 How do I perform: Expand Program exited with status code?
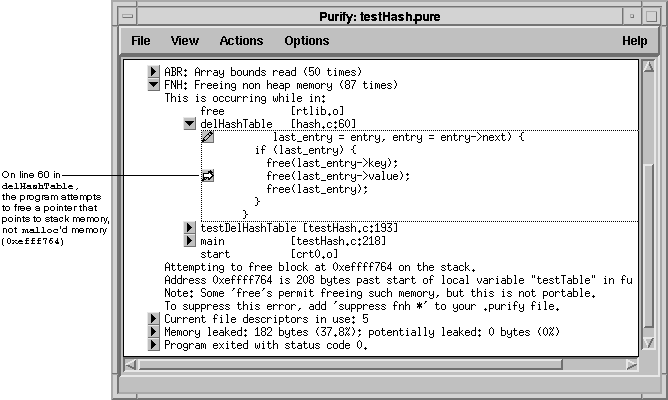point(153,345)
